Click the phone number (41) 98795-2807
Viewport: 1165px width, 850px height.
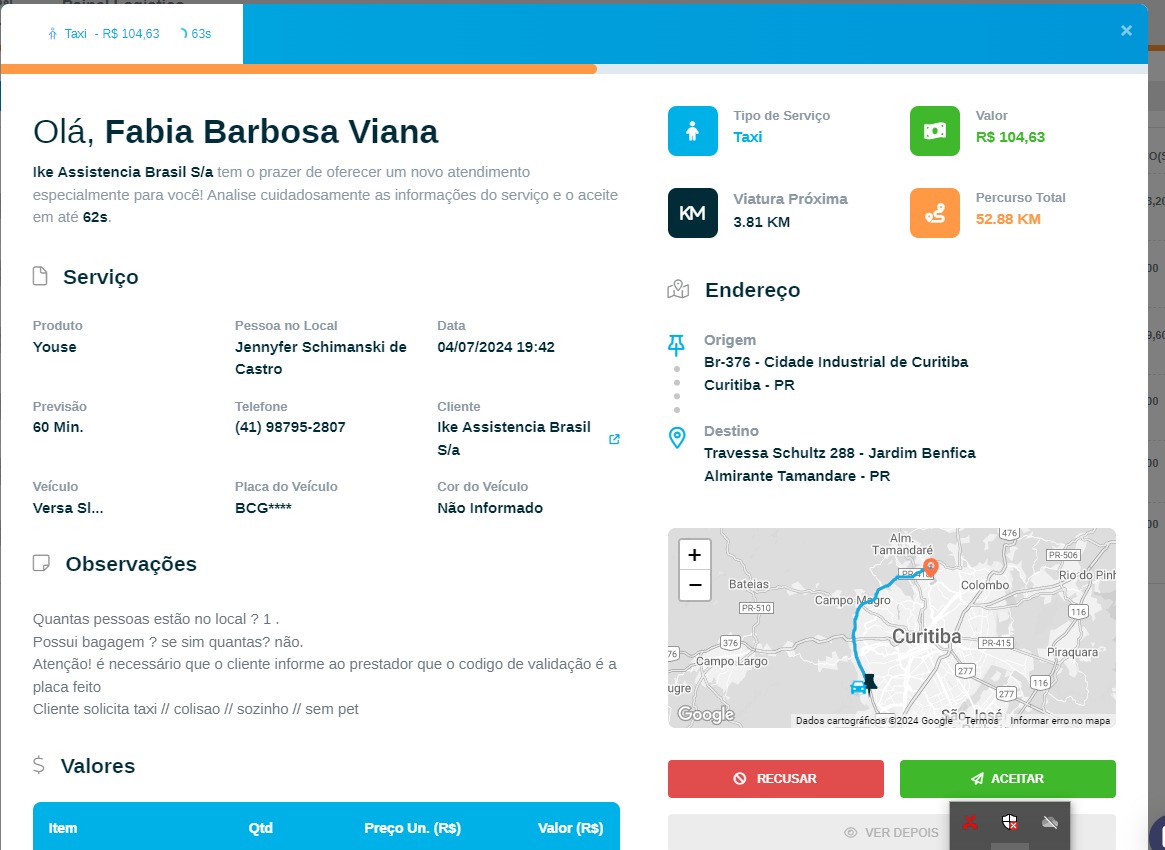290,427
